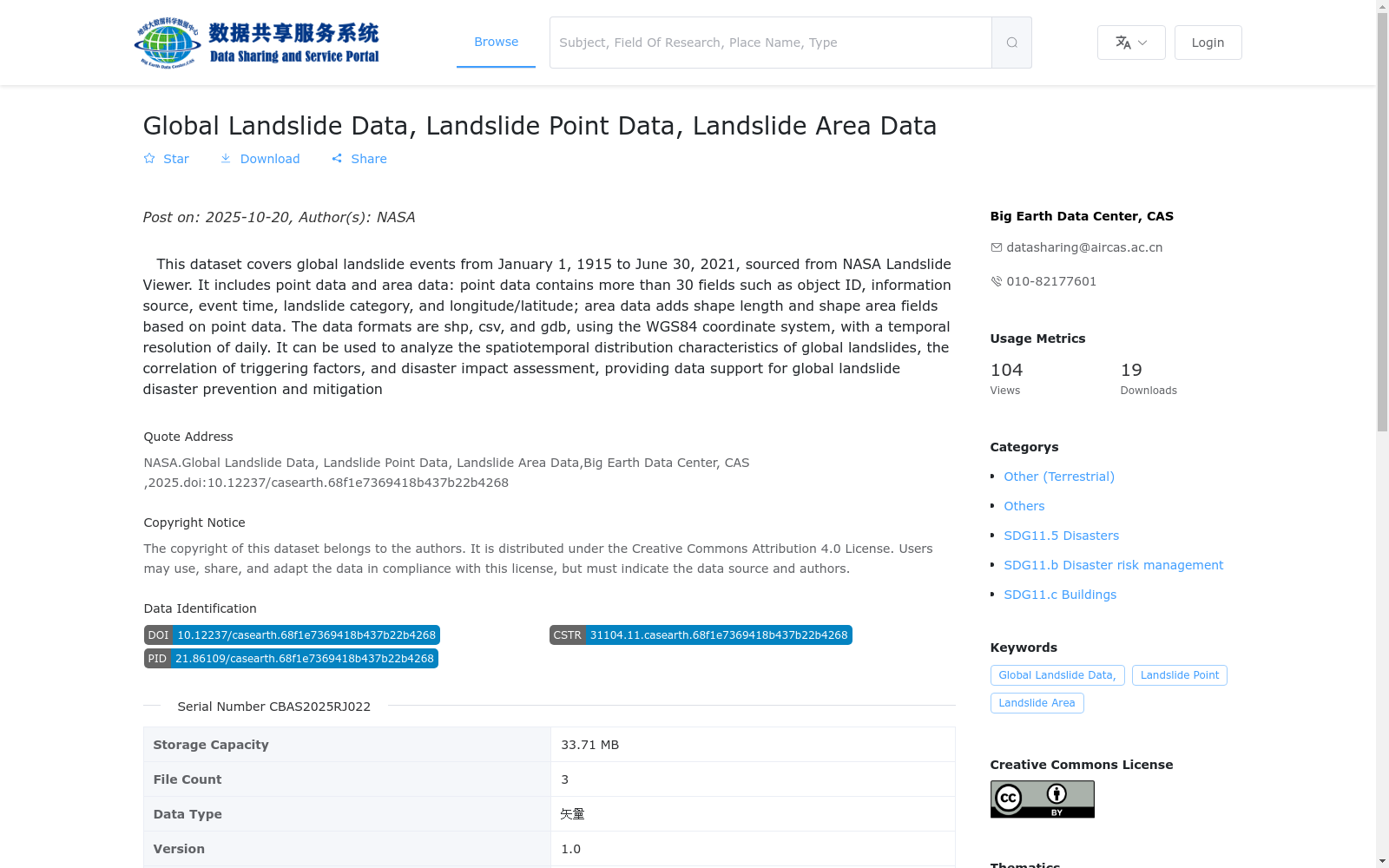Open the SDG11.5 Disasters category

click(1062, 536)
